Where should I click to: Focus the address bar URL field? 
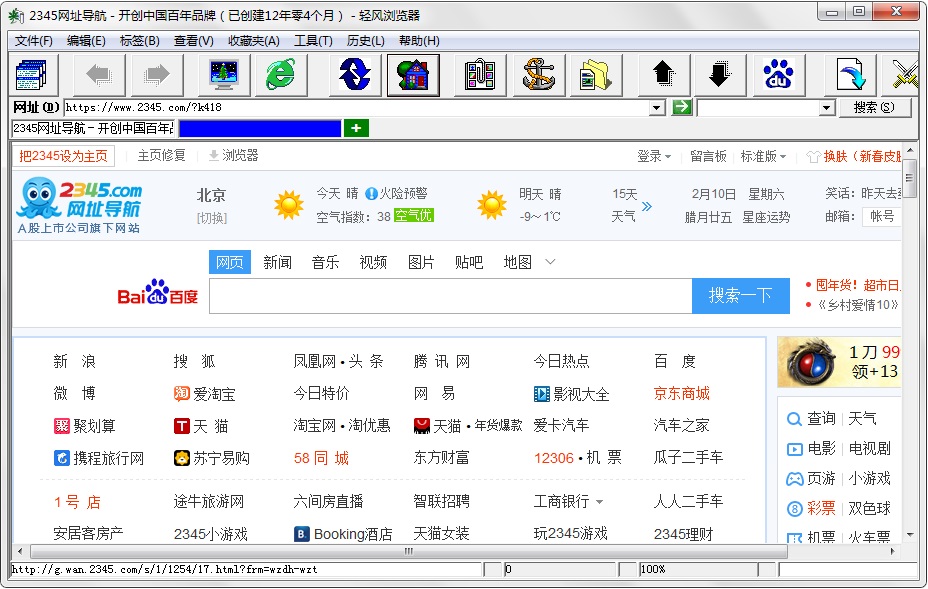tap(356, 108)
